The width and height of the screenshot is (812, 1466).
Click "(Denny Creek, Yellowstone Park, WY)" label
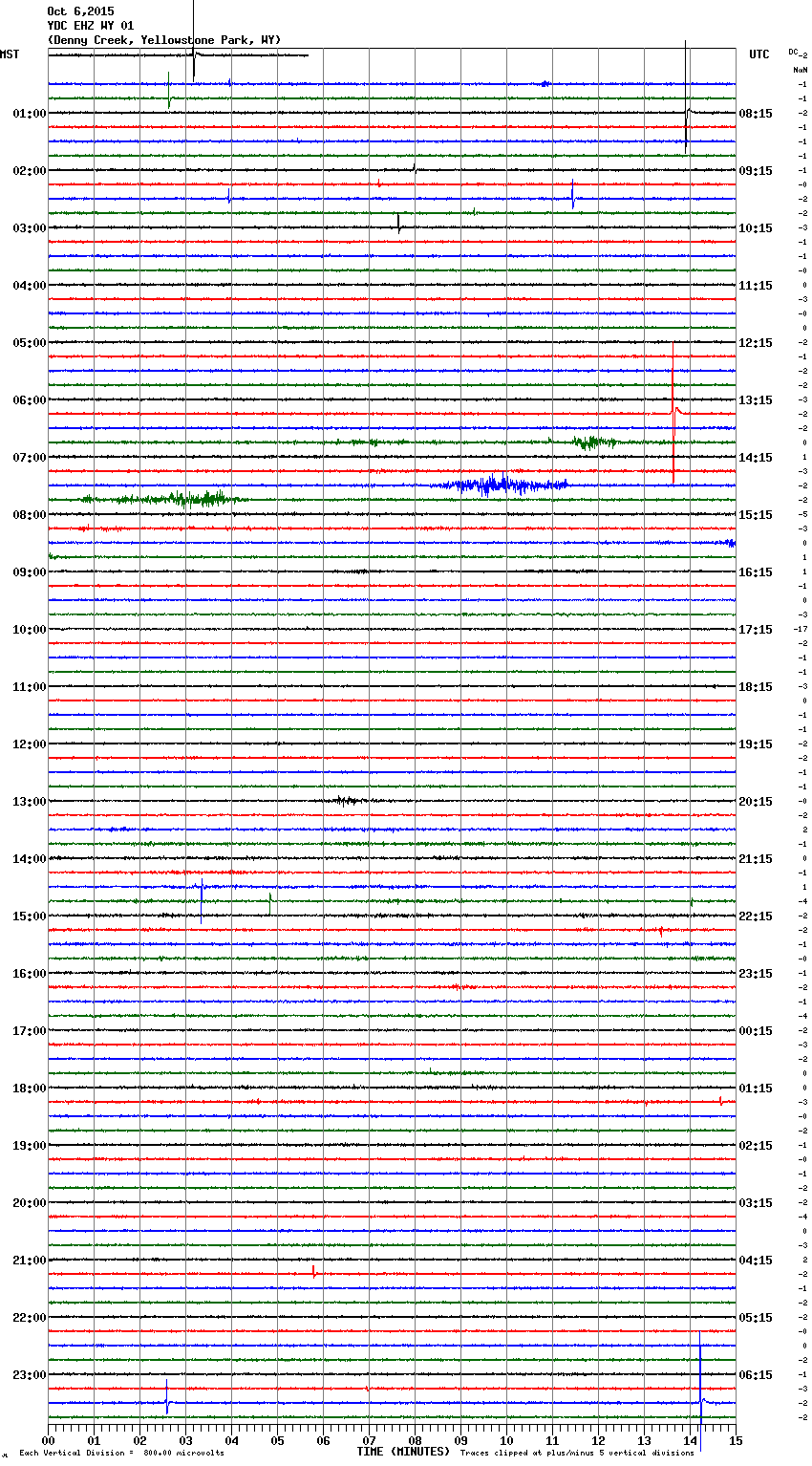164,40
